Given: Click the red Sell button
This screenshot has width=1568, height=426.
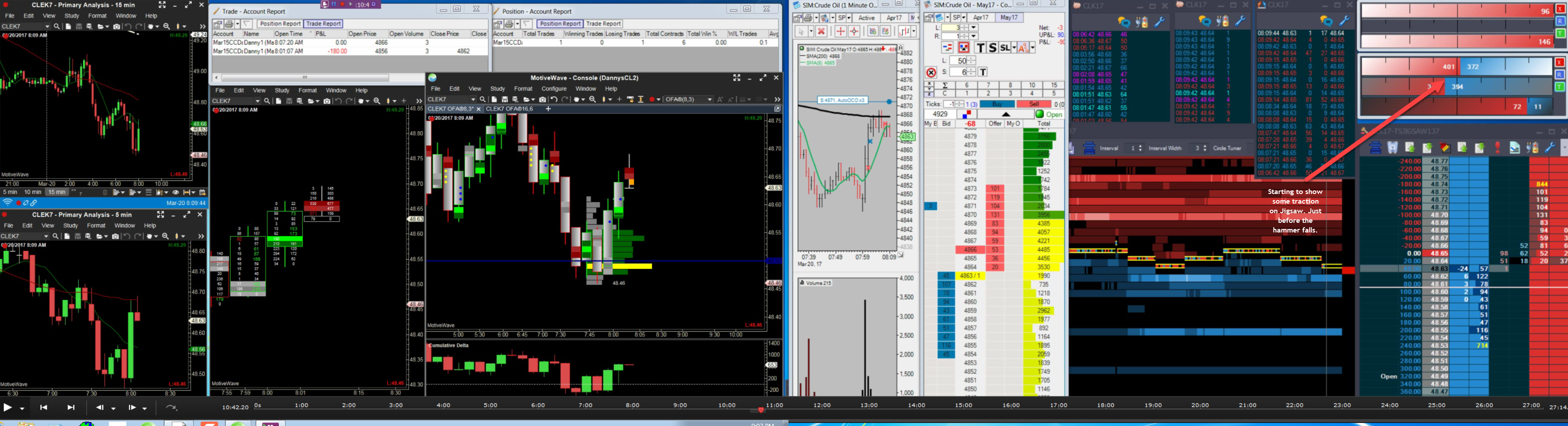Looking at the screenshot, I should pos(1035,105).
